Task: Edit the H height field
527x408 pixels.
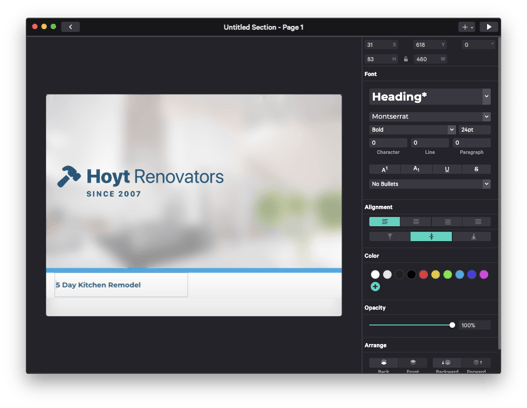Action: [x=381, y=59]
